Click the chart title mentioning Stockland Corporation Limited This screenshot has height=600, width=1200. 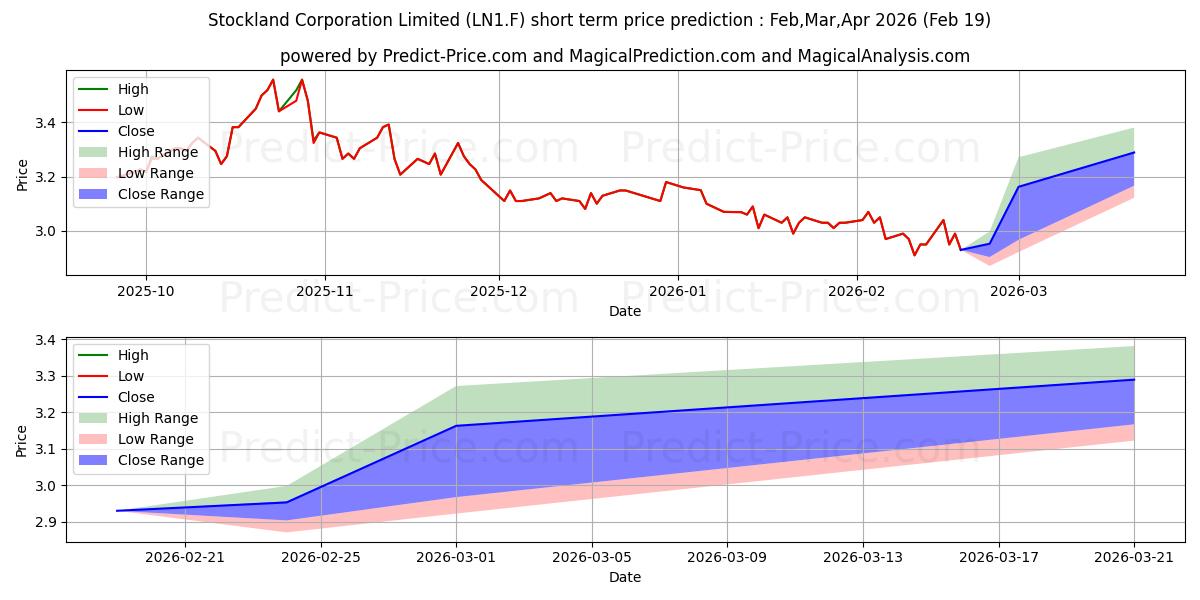pos(599,20)
